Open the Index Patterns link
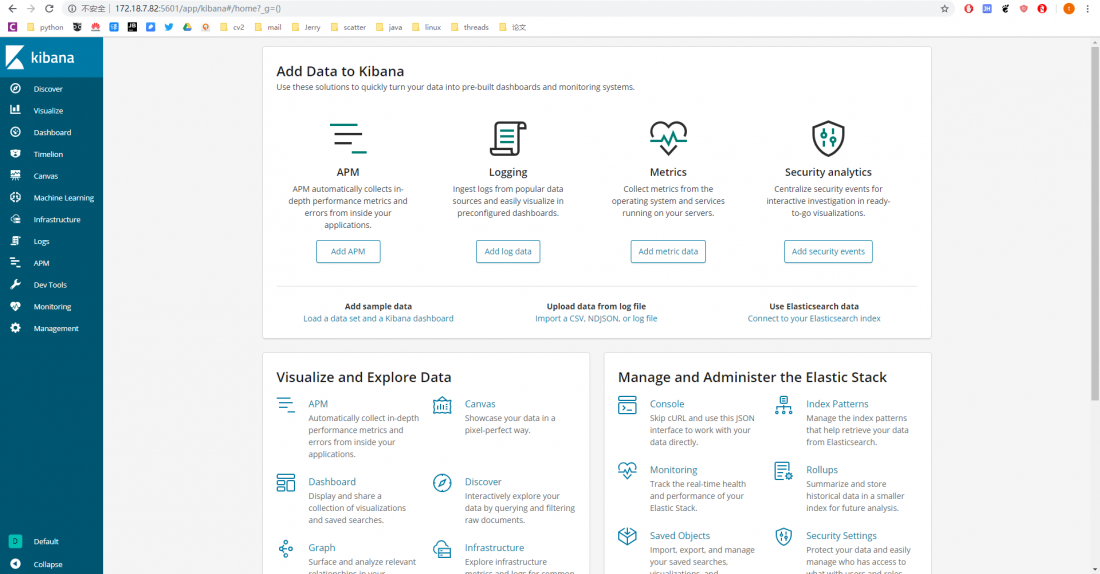Screen dimensions: 1100x574 837,404
